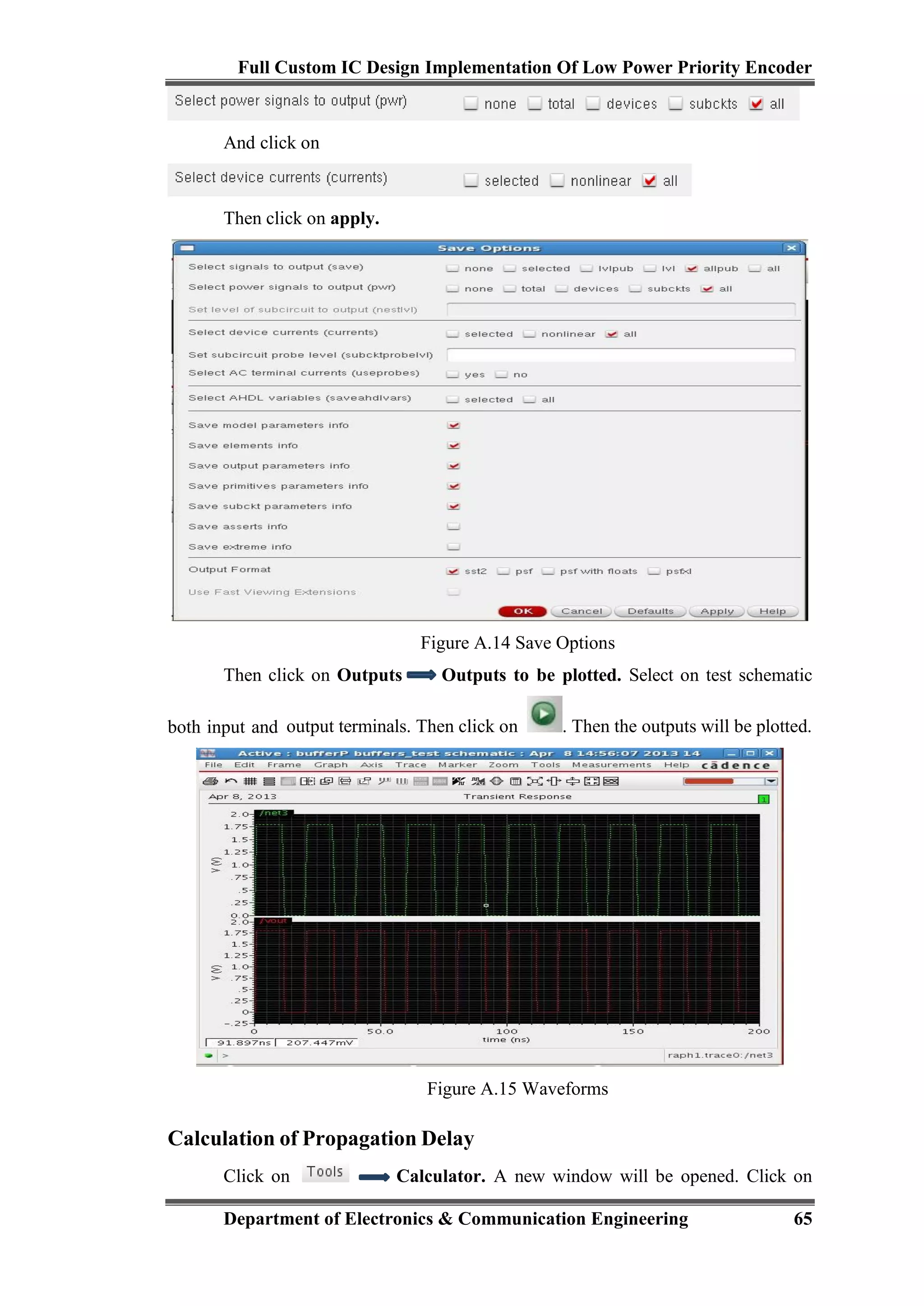Screen dimensions: 924x1306
Task: Click Cancel in Save Options
Action: click(x=582, y=611)
